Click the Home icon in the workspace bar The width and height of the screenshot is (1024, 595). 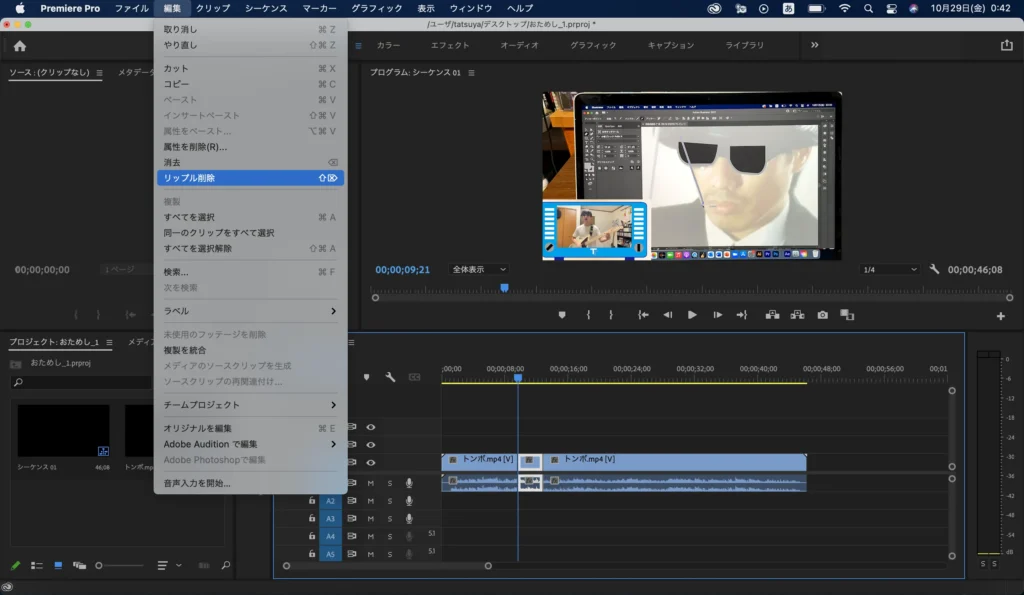20,46
